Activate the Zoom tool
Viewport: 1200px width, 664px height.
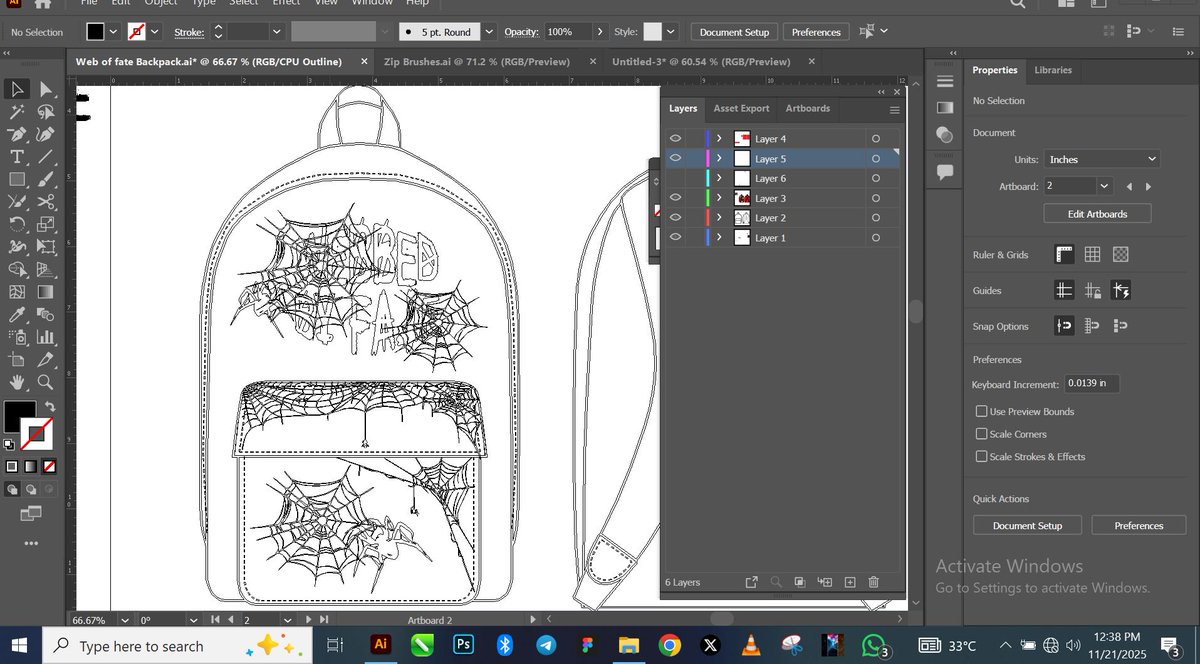pos(45,382)
